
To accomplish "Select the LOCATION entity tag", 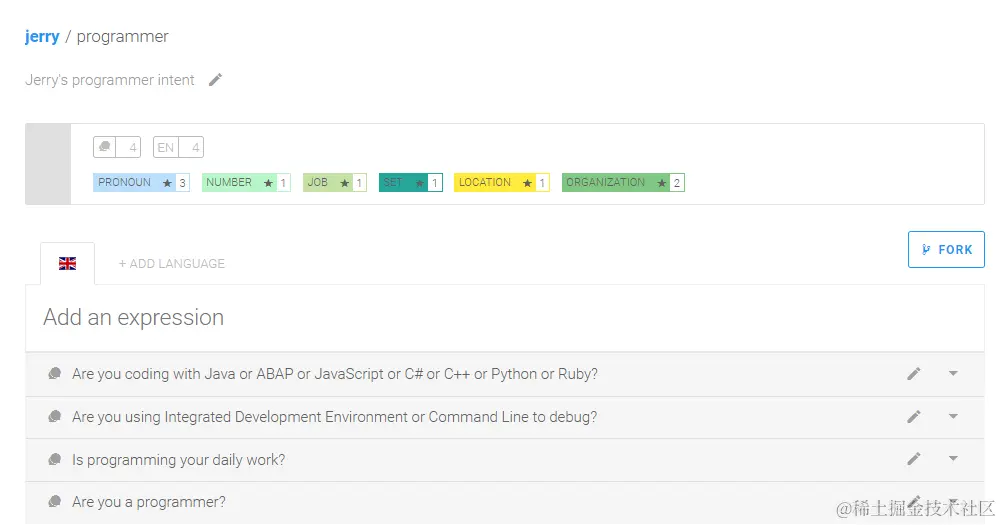I will pyautogui.click(x=502, y=183).
